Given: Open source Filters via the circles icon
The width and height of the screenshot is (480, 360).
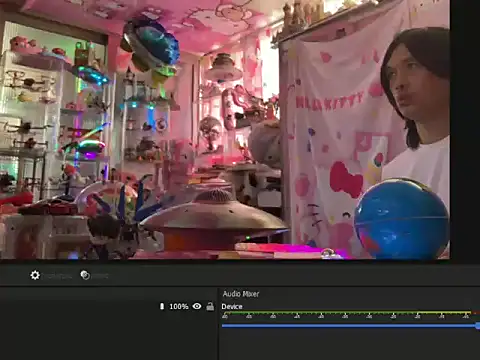Looking at the screenshot, I should click(85, 275).
